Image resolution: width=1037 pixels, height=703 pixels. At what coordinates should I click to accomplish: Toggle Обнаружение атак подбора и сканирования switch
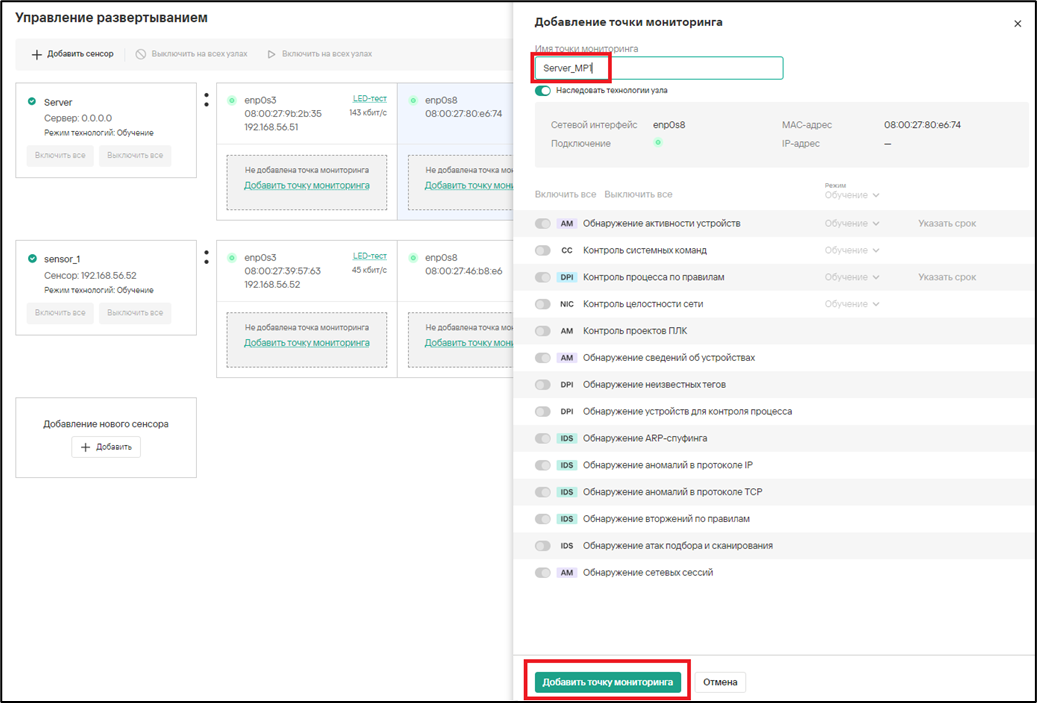point(542,546)
